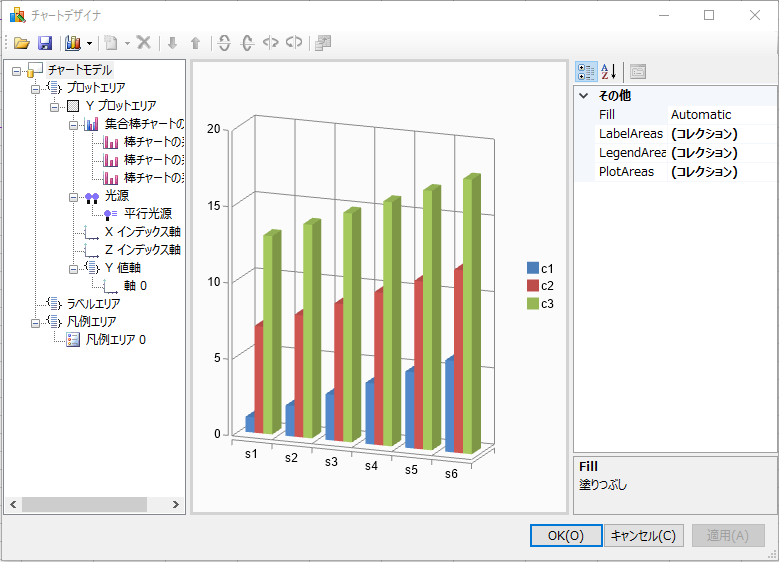Select the 平行光源 light node

click(150, 214)
